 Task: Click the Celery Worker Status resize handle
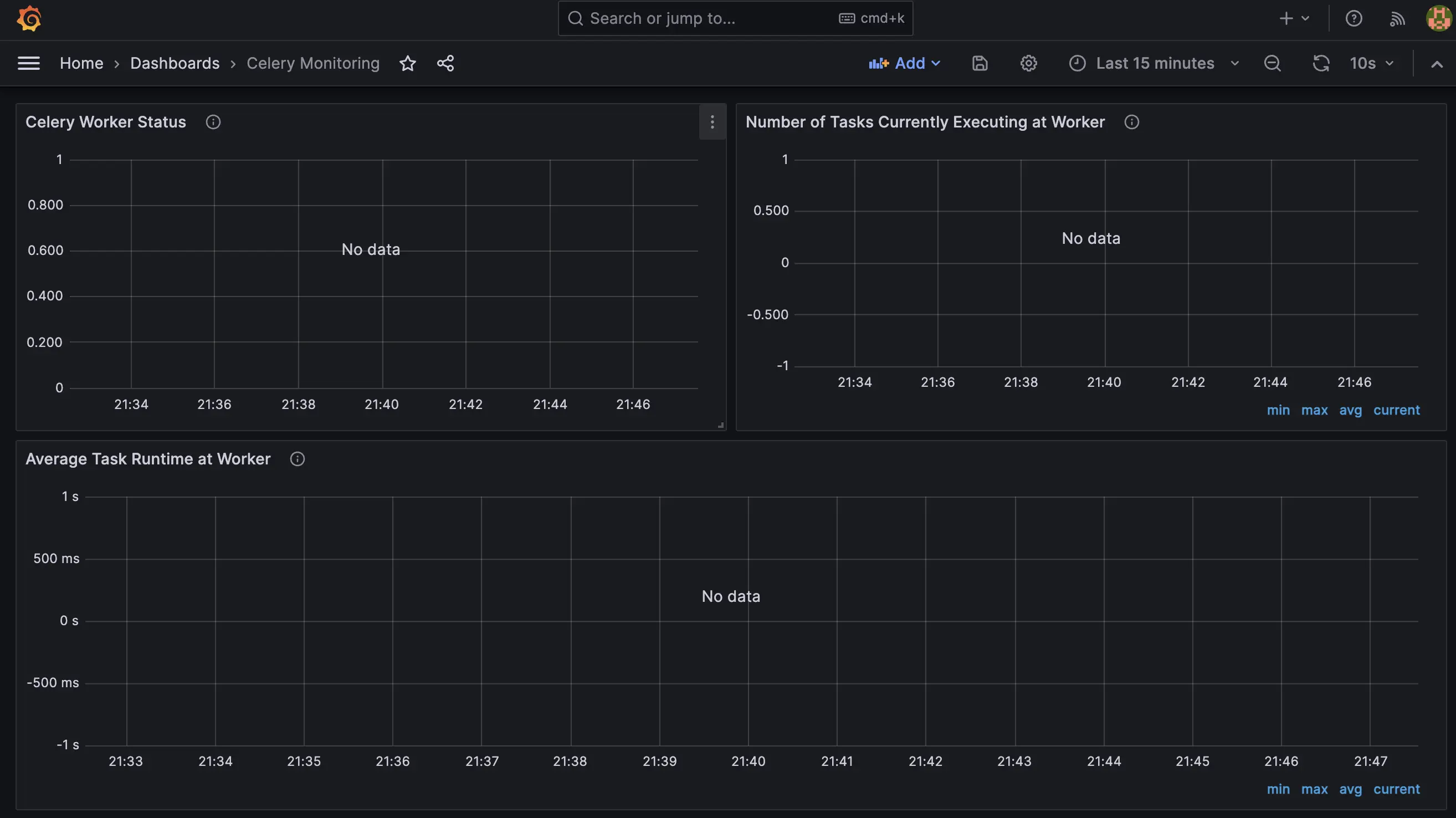pos(721,425)
